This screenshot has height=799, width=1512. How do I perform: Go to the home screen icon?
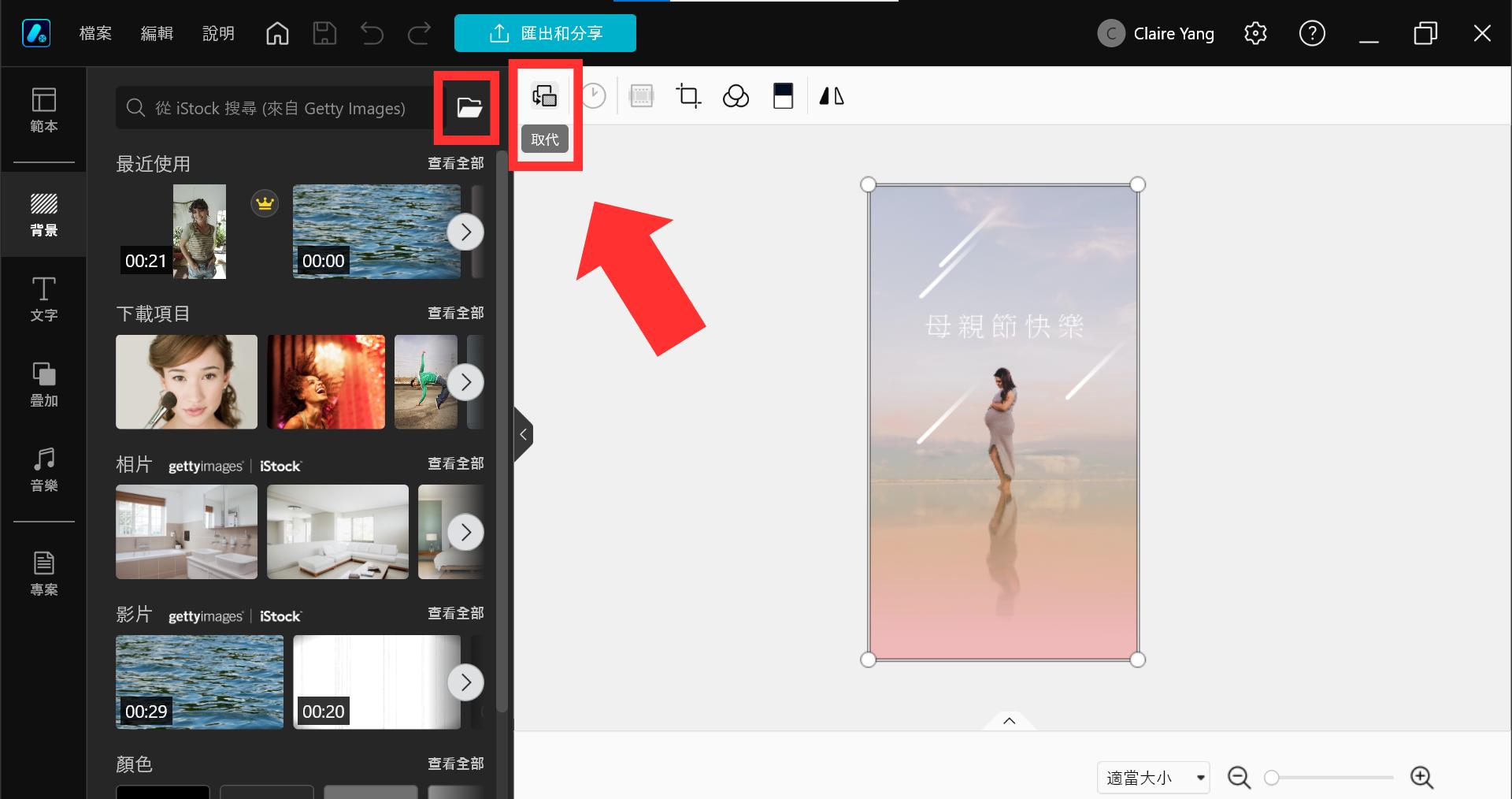click(x=277, y=33)
